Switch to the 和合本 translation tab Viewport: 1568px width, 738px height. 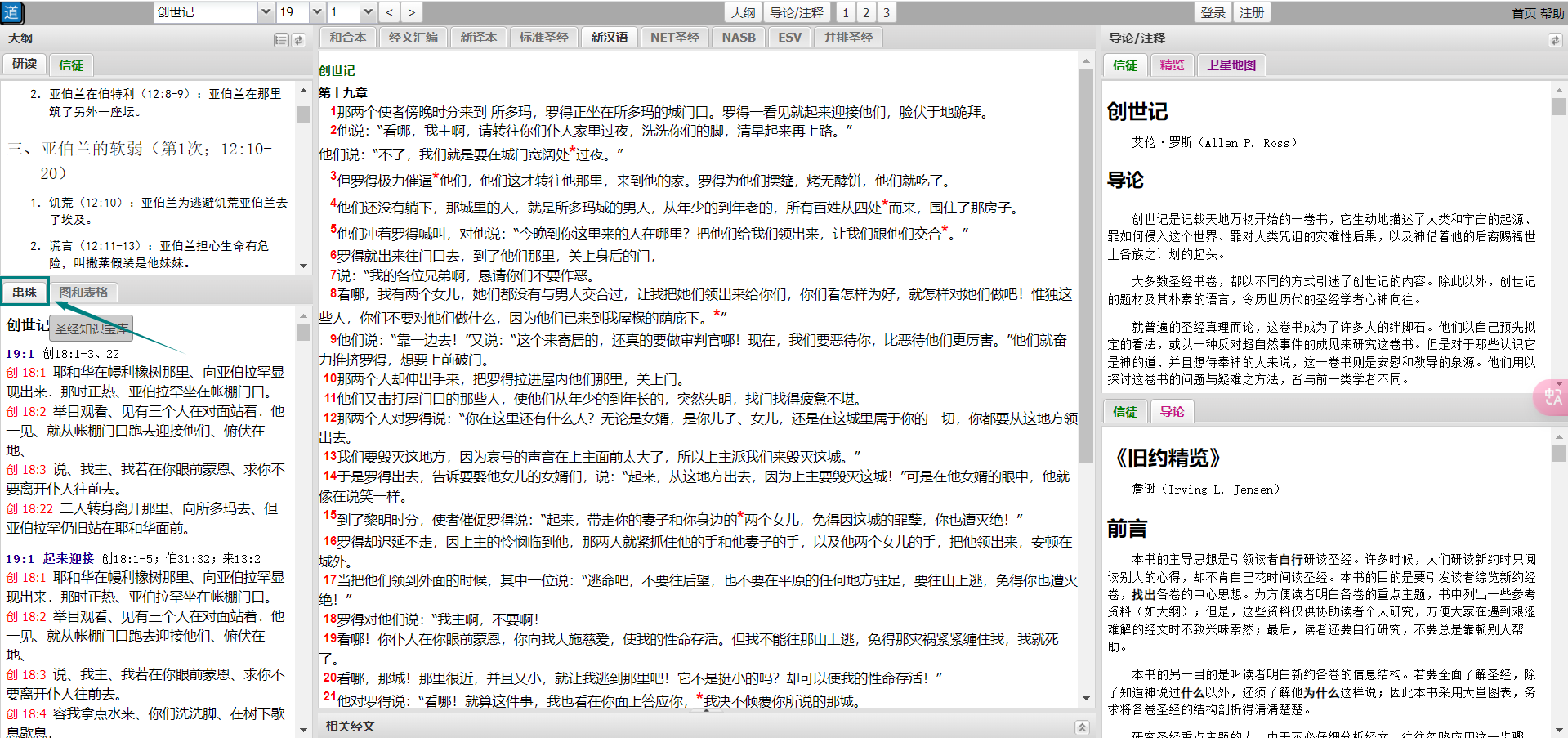pos(348,38)
